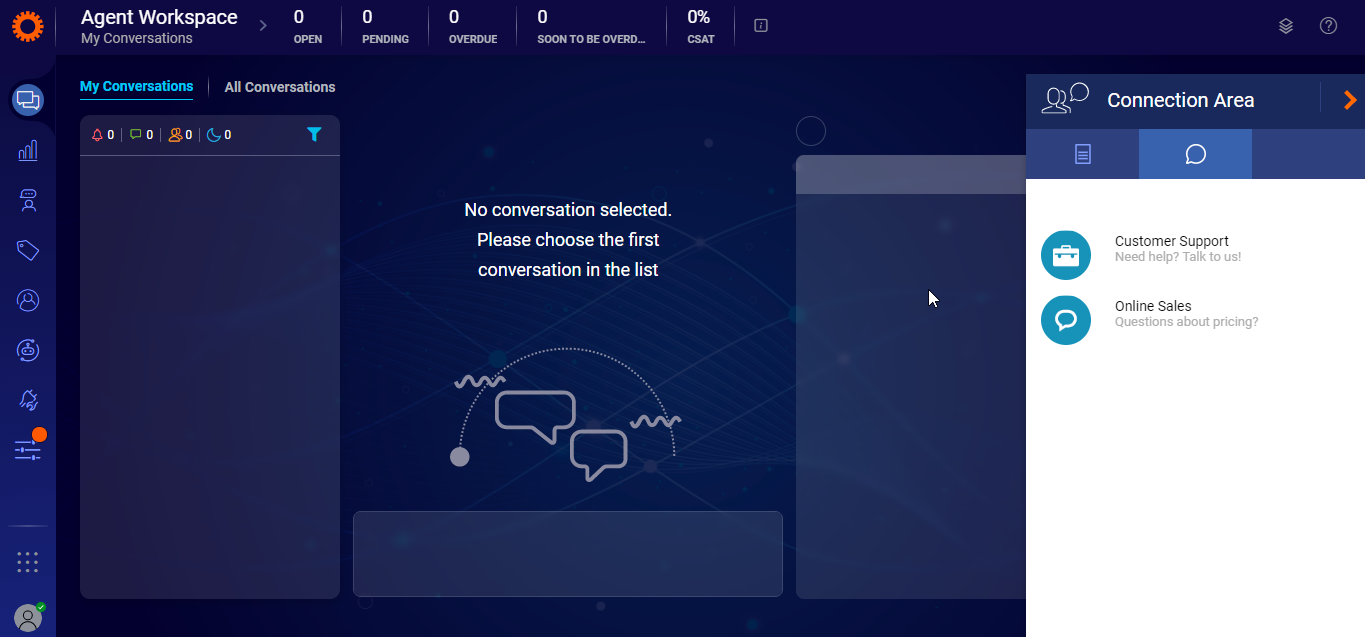Open the document tab in Connection Area
Screen dimensions: 1365x637
(x=1082, y=154)
